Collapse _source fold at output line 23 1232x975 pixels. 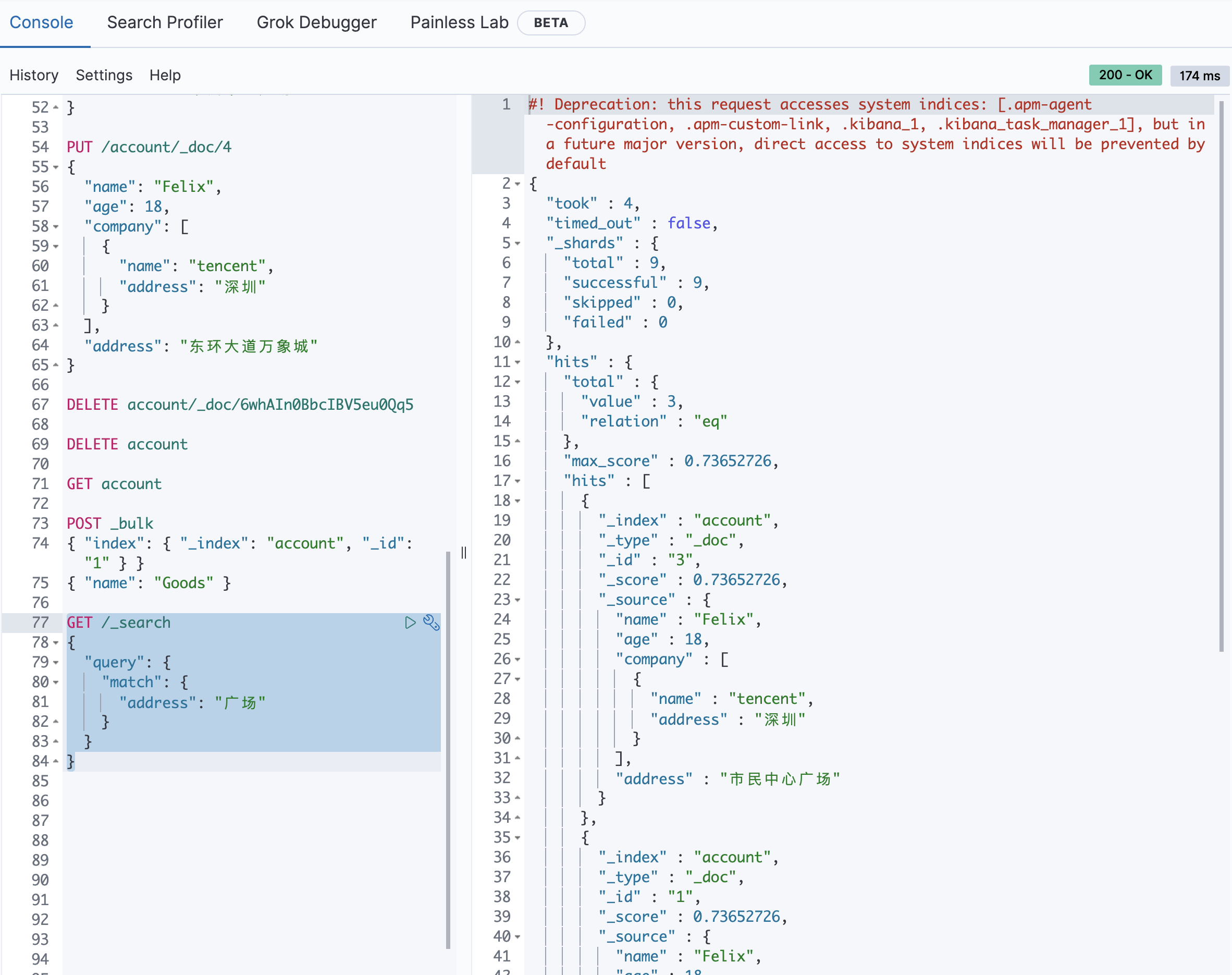click(x=518, y=600)
